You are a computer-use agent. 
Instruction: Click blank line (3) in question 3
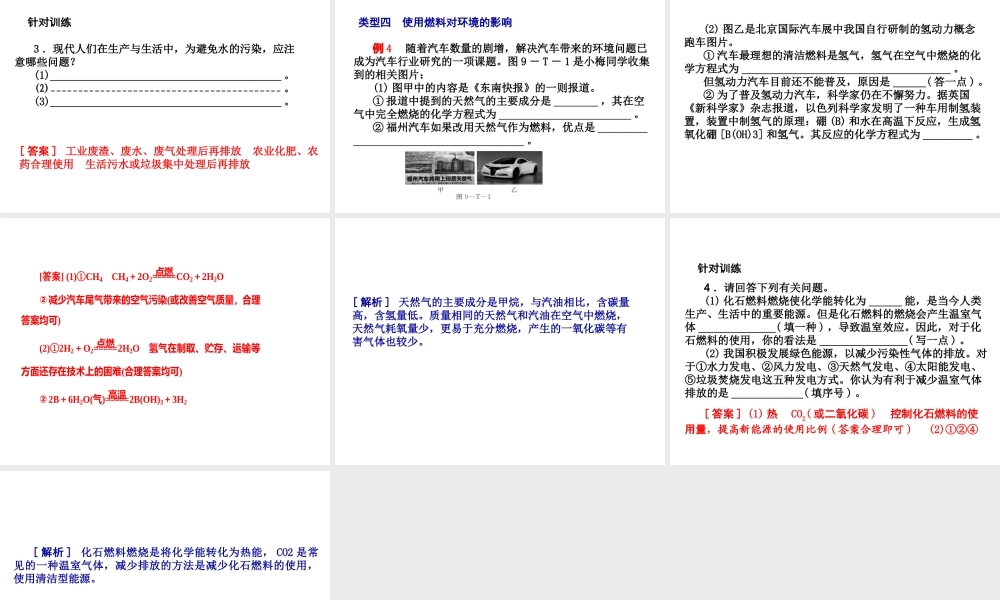click(x=166, y=103)
